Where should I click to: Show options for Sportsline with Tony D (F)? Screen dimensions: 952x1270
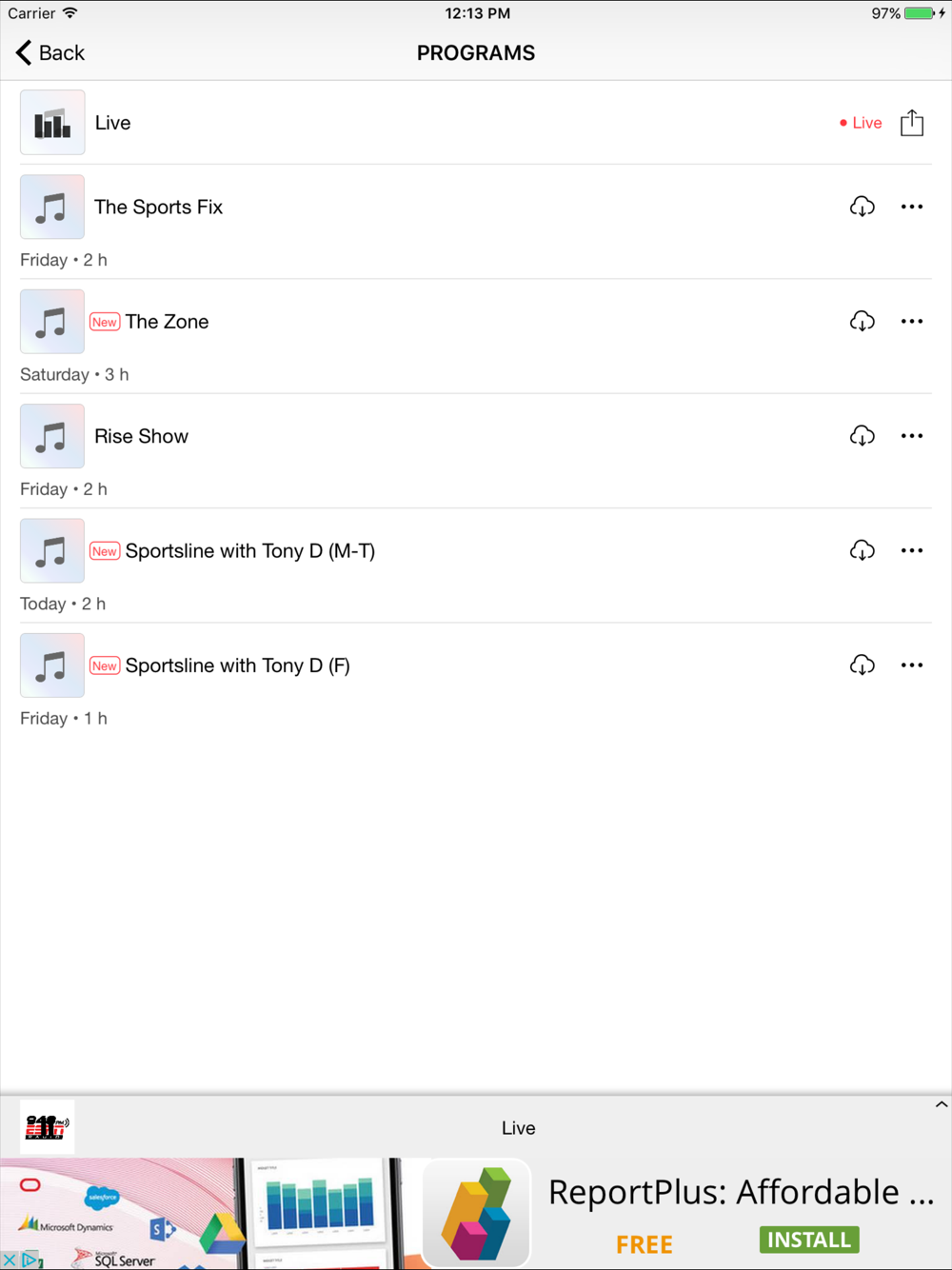coord(912,665)
